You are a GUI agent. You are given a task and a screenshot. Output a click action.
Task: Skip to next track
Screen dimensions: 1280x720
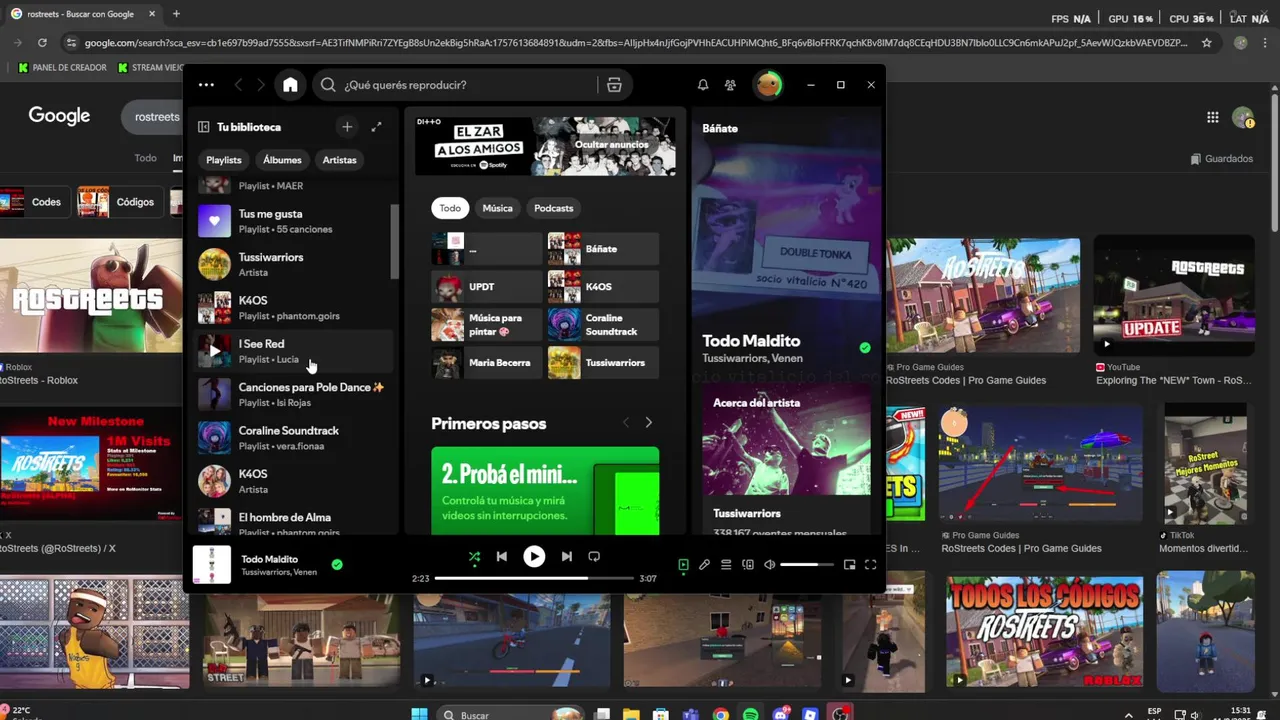pyautogui.click(x=566, y=556)
